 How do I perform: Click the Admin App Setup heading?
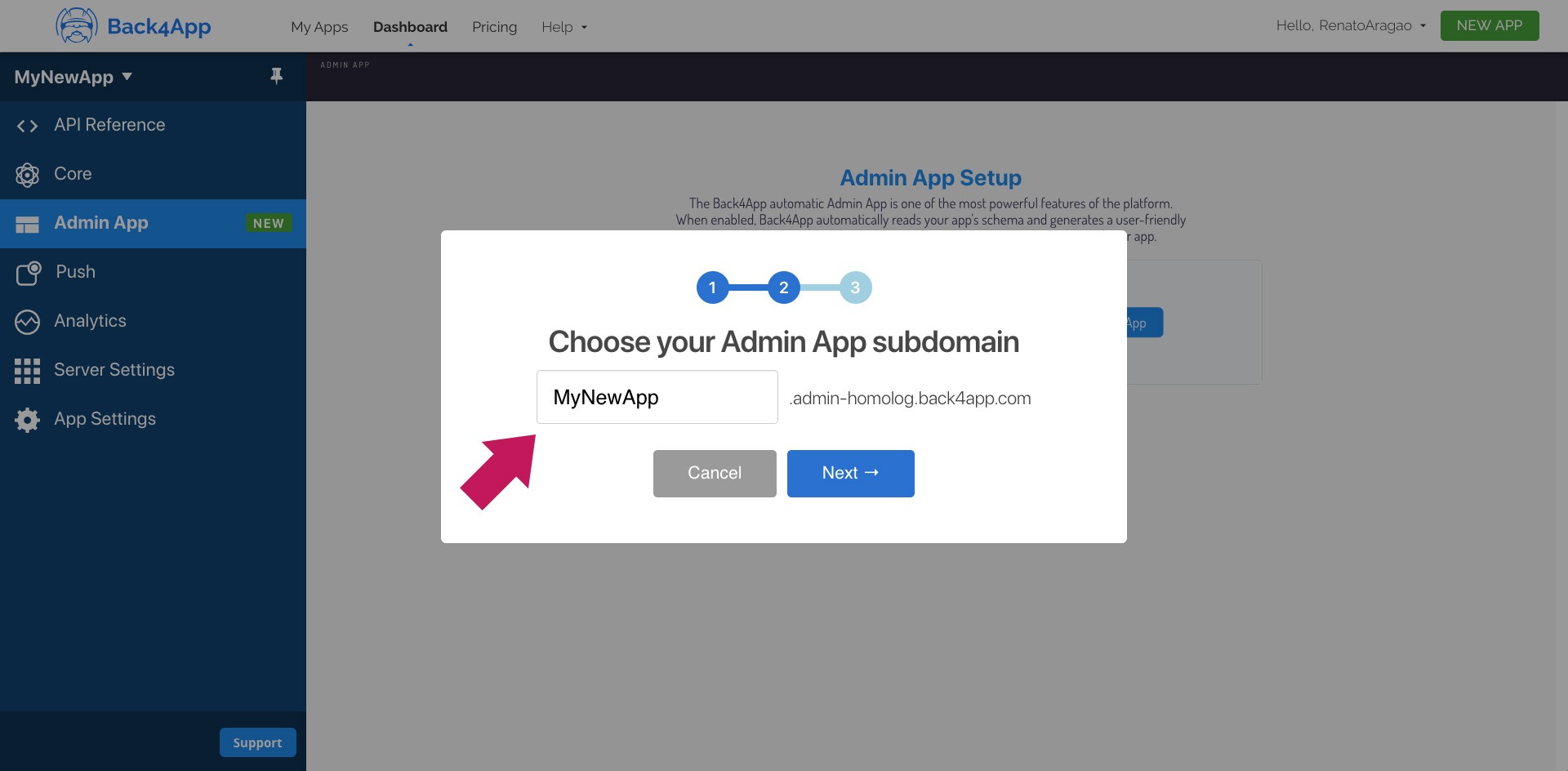[931, 178]
